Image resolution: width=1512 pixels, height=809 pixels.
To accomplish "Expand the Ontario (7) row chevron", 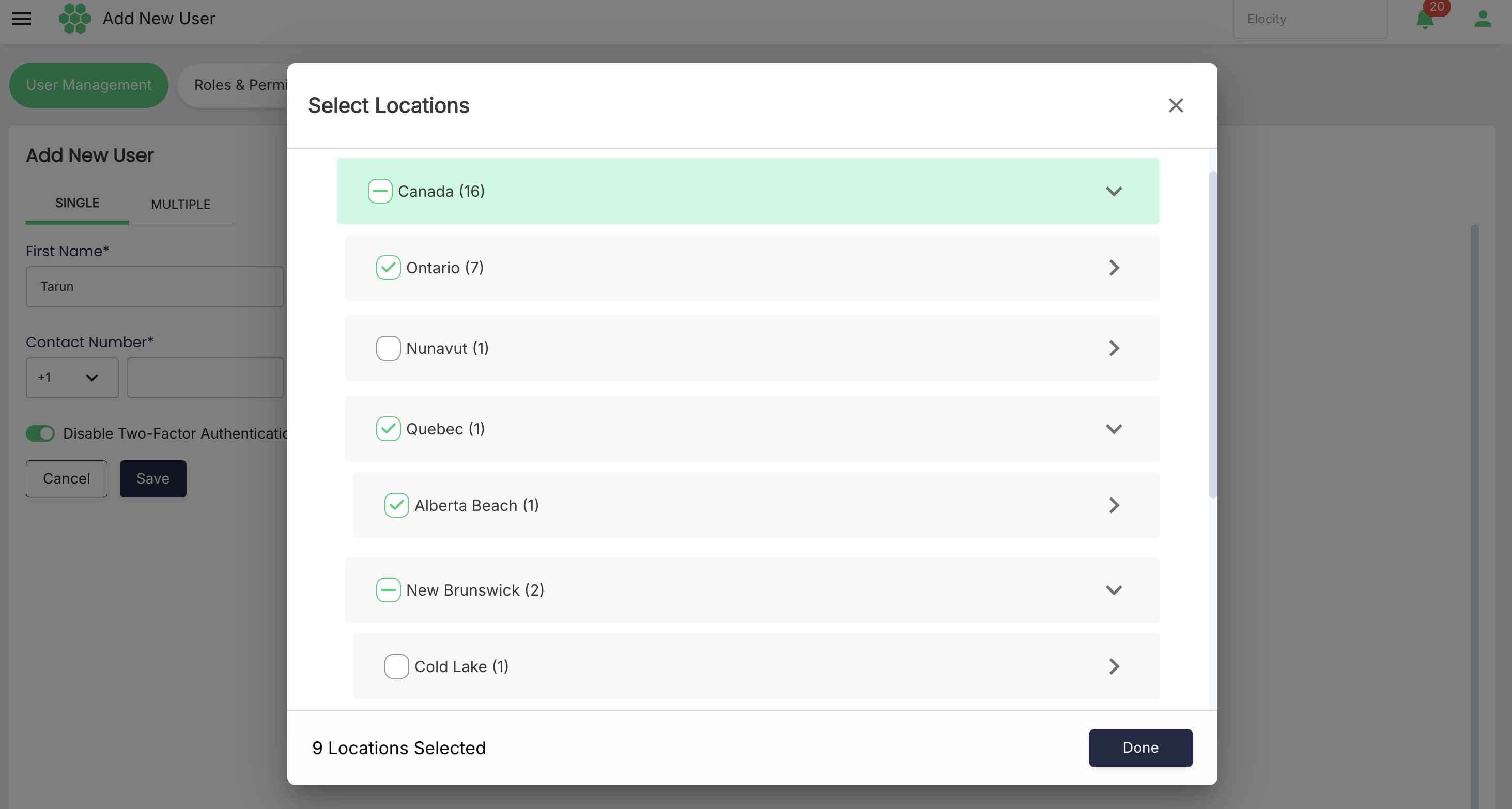I will tap(1114, 268).
